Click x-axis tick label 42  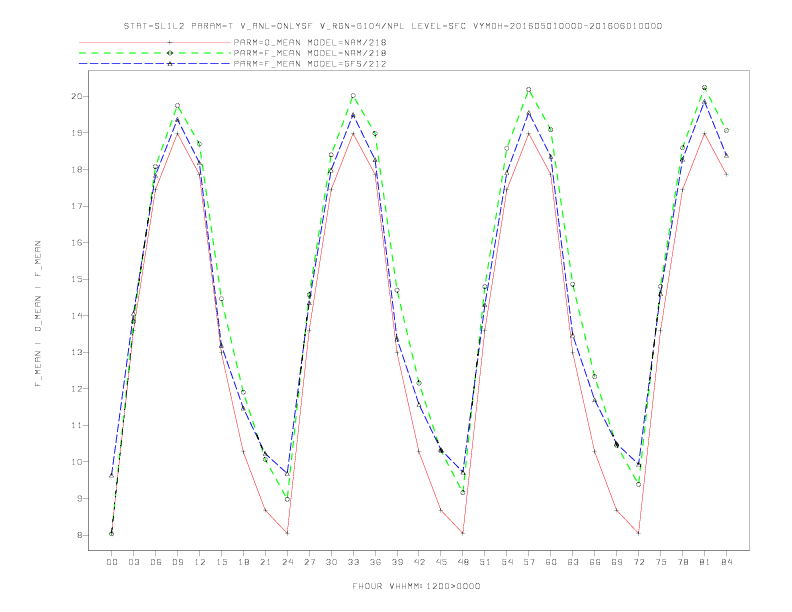pyautogui.click(x=419, y=562)
